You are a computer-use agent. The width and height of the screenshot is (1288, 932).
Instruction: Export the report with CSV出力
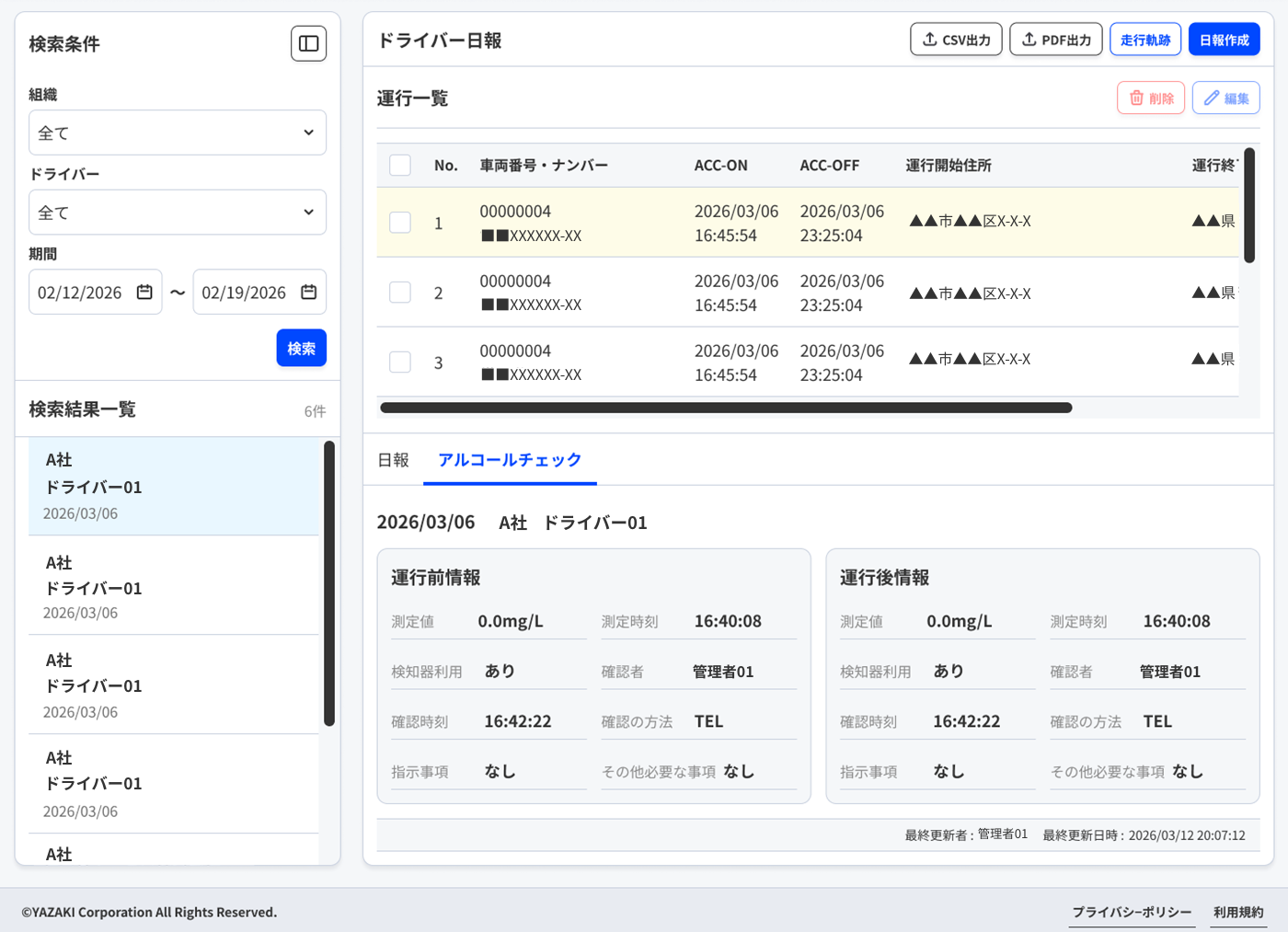[956, 40]
